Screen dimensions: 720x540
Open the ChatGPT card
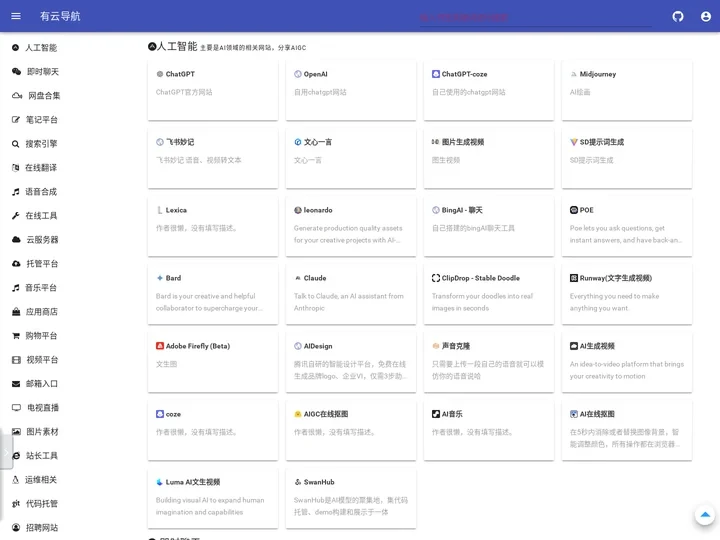pyautogui.click(x=213, y=90)
